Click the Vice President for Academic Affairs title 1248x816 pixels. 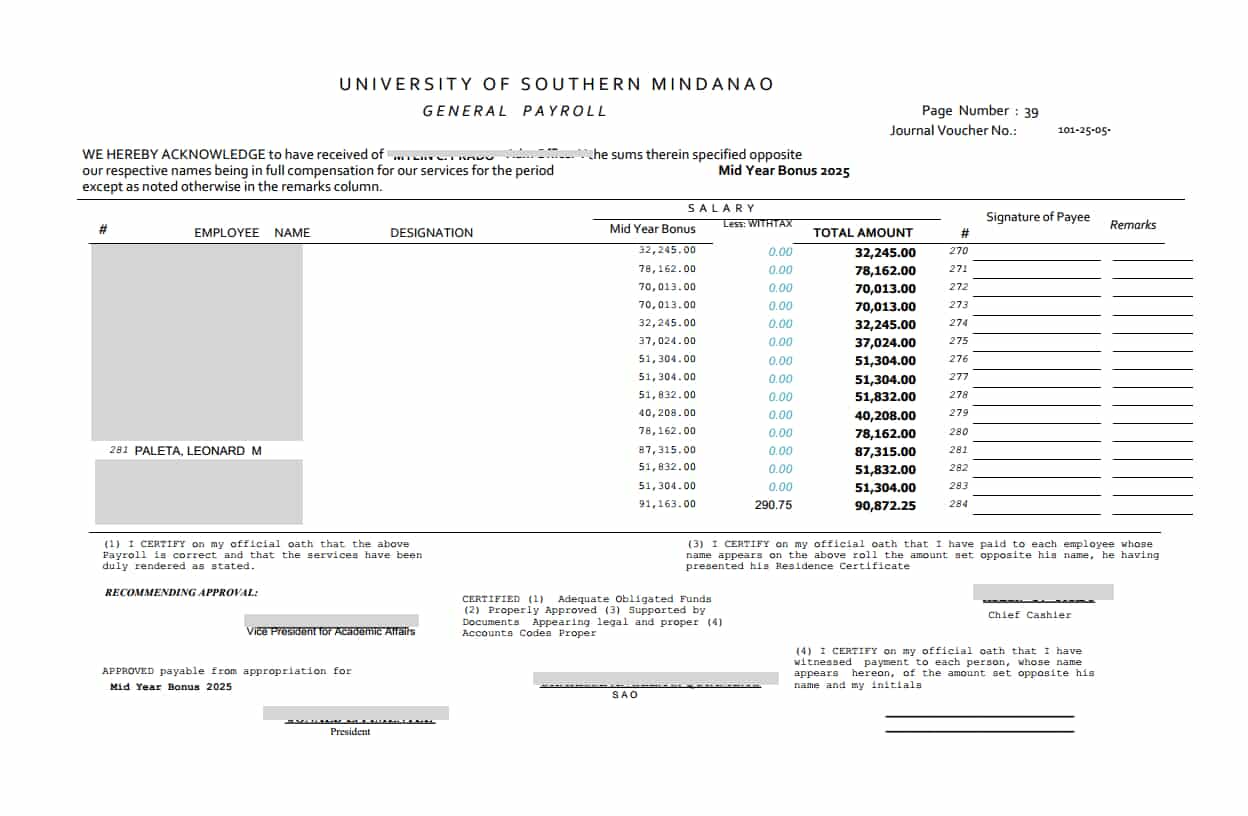pyautogui.click(x=331, y=631)
